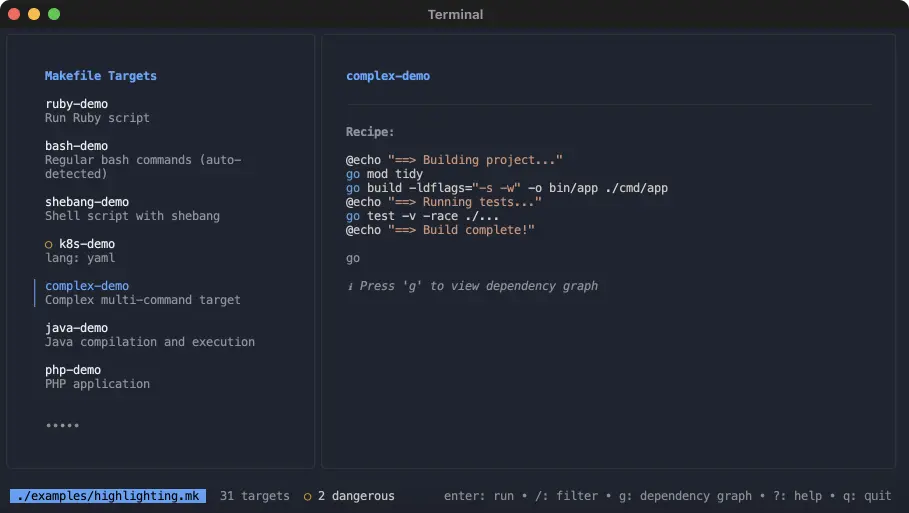Select the bash-demo target
This screenshot has width=909, height=513.
77,145
